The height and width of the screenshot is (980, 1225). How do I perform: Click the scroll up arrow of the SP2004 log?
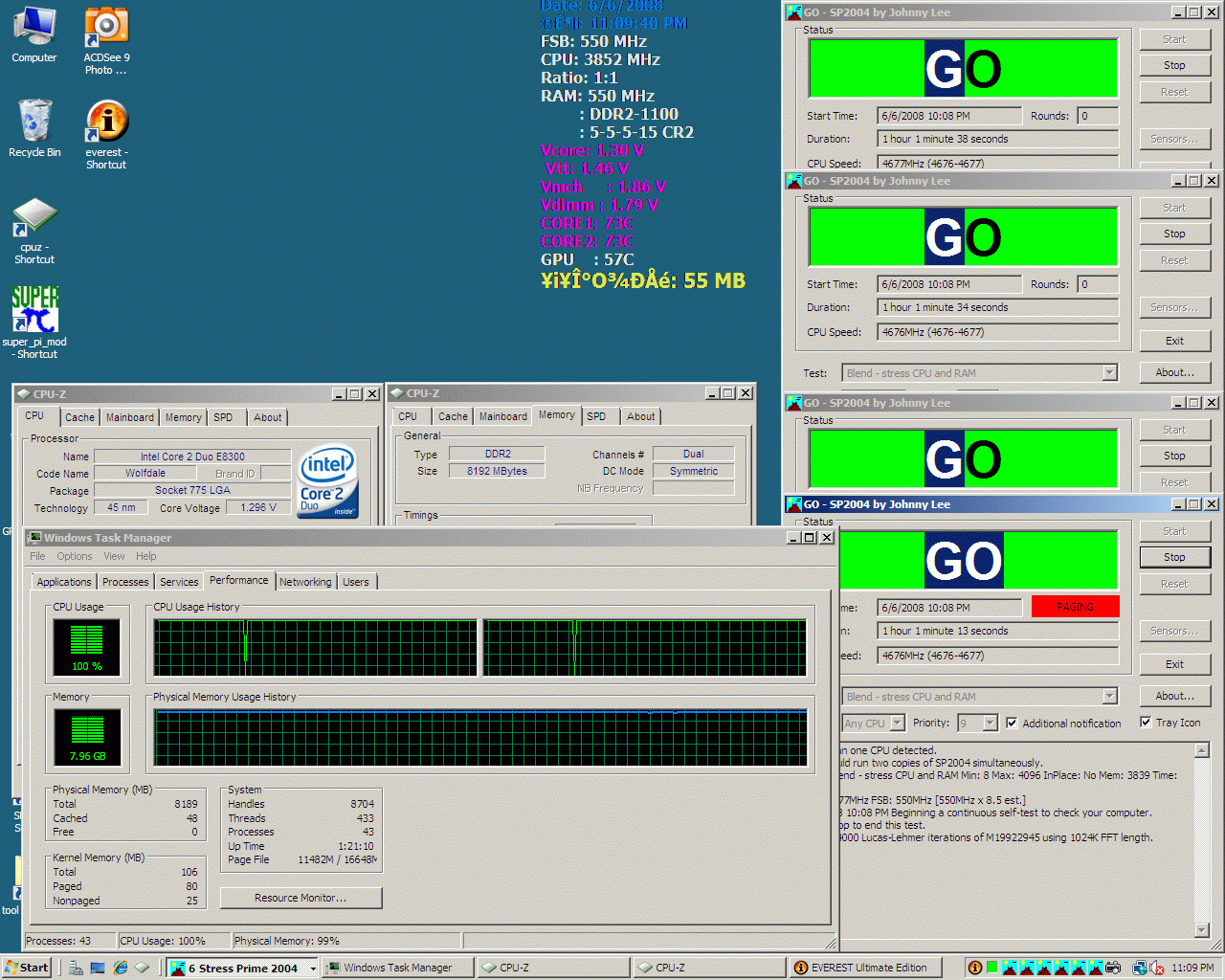click(1202, 750)
